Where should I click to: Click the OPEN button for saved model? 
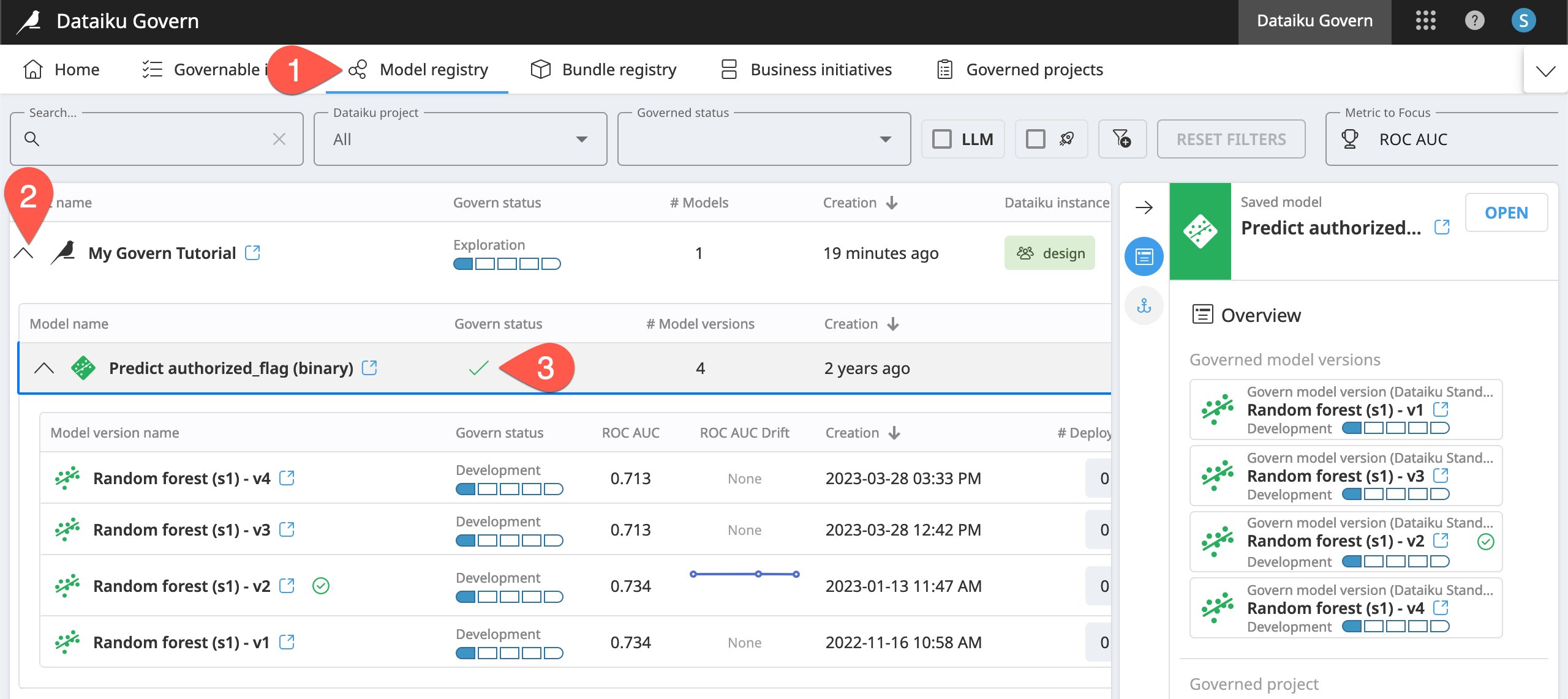1506,212
